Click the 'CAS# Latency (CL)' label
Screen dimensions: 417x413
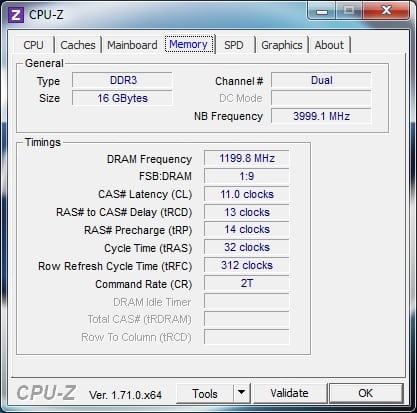145,194
